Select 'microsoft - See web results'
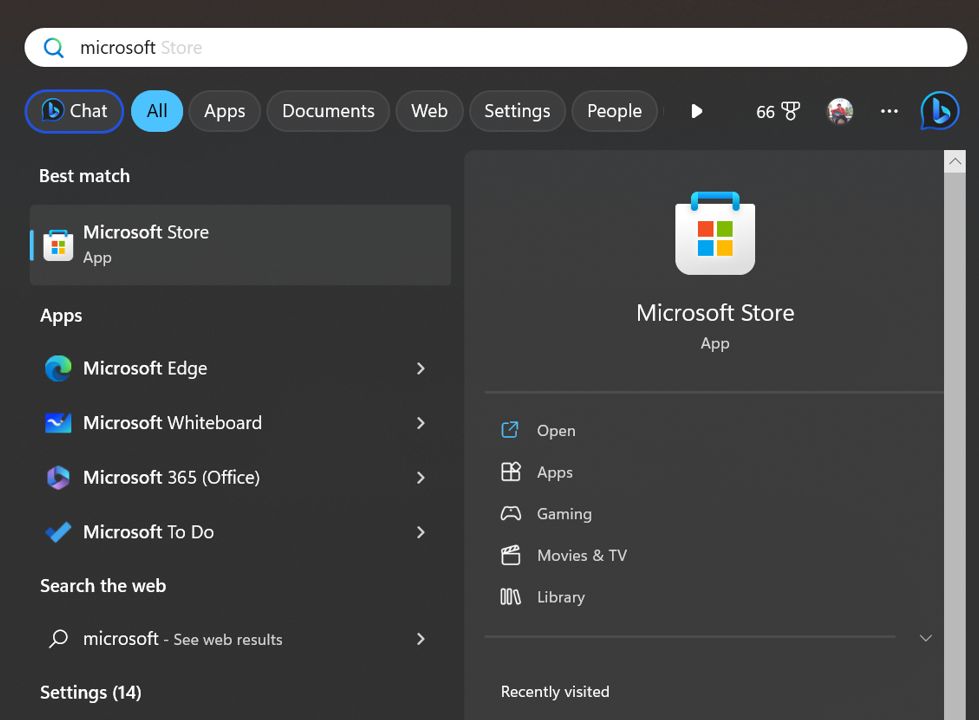 [240, 639]
